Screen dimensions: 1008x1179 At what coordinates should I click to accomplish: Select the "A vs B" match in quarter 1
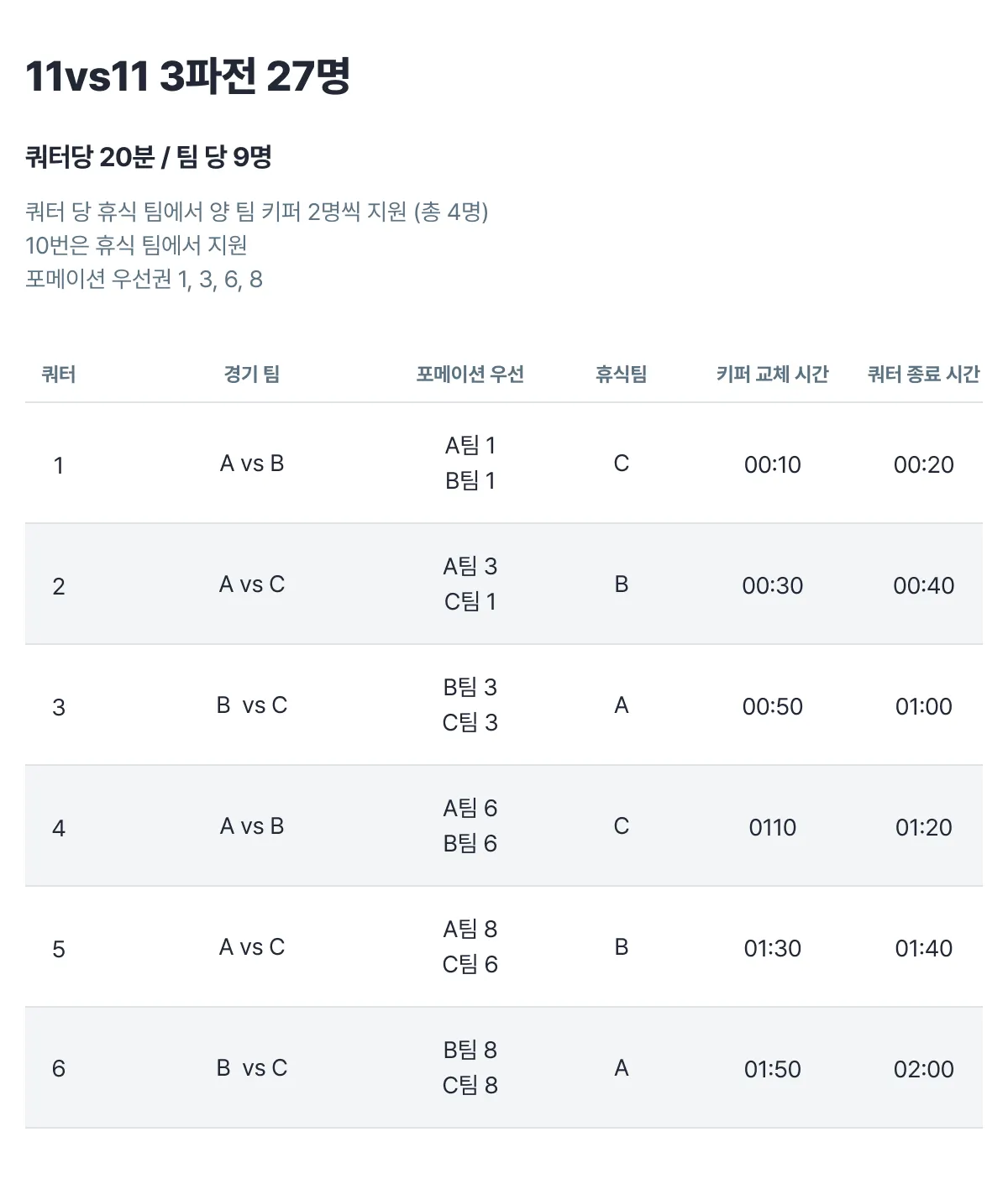(x=252, y=464)
